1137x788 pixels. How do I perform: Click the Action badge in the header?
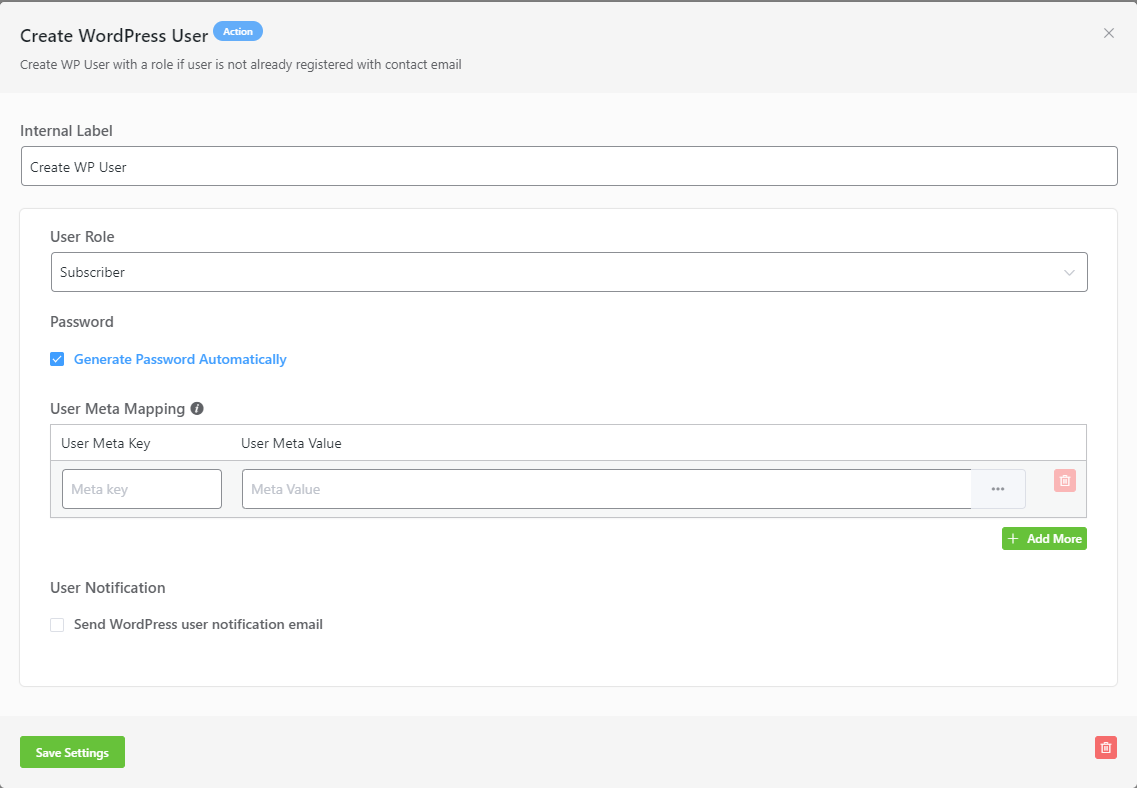point(238,32)
